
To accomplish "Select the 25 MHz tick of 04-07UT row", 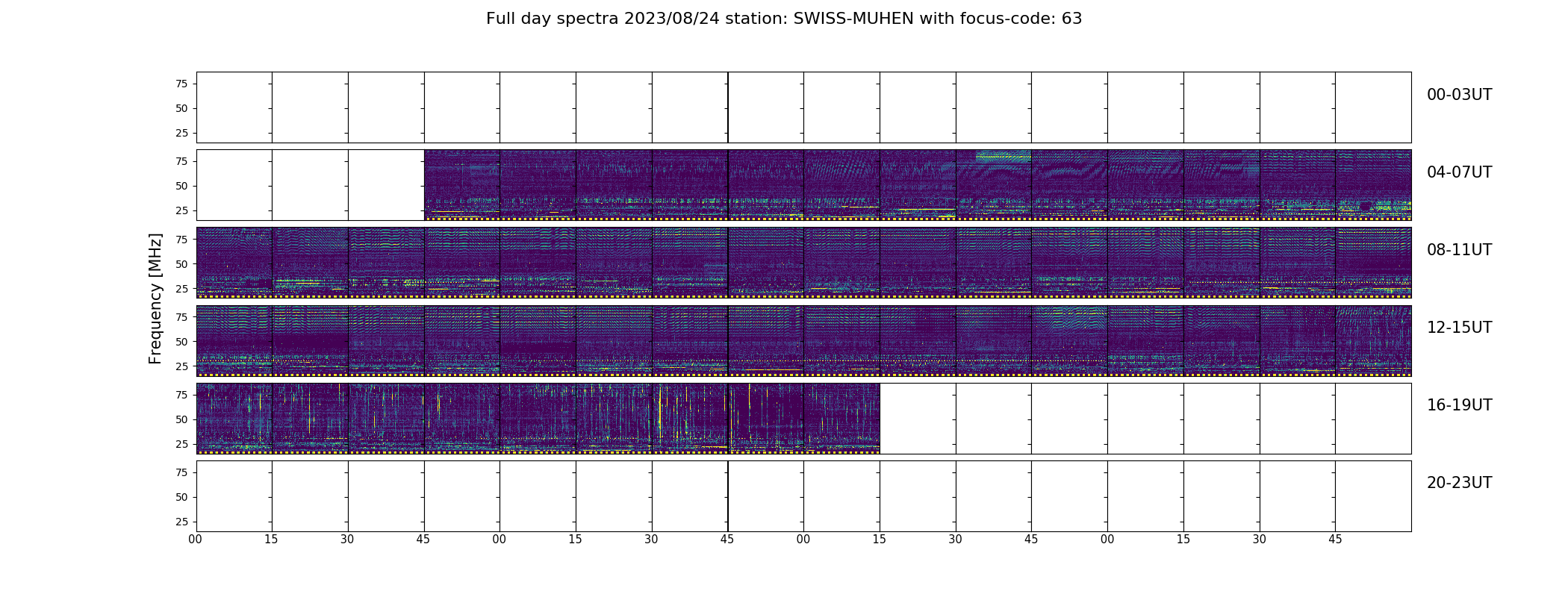I will (181, 210).
